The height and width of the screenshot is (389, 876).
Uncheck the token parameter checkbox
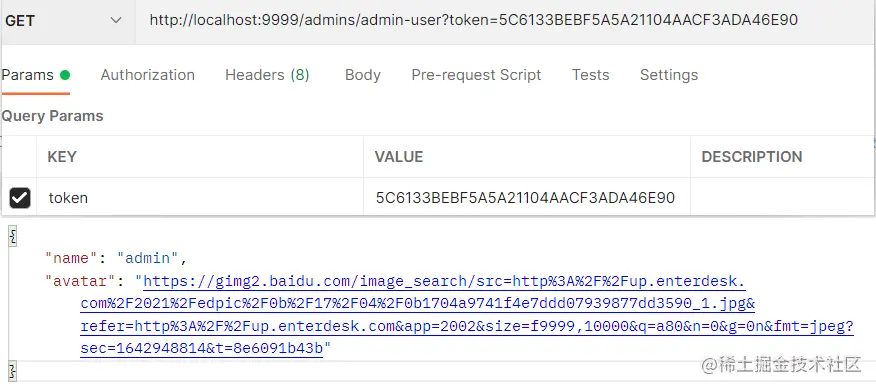[20, 198]
